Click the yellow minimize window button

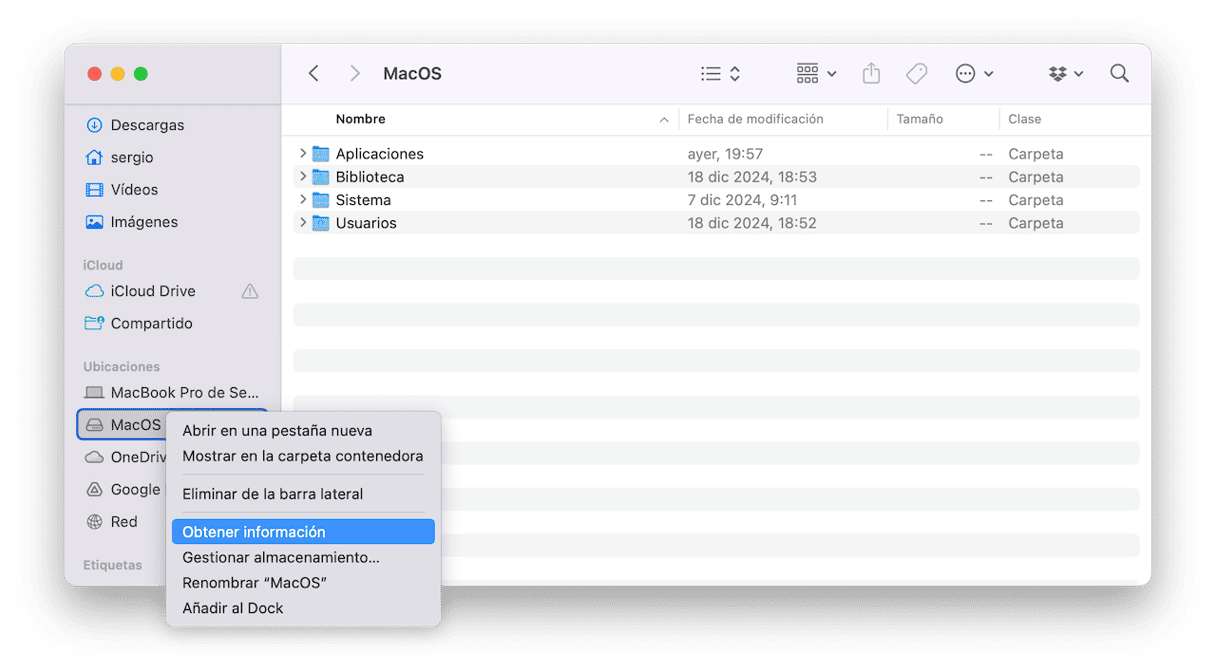click(x=118, y=74)
